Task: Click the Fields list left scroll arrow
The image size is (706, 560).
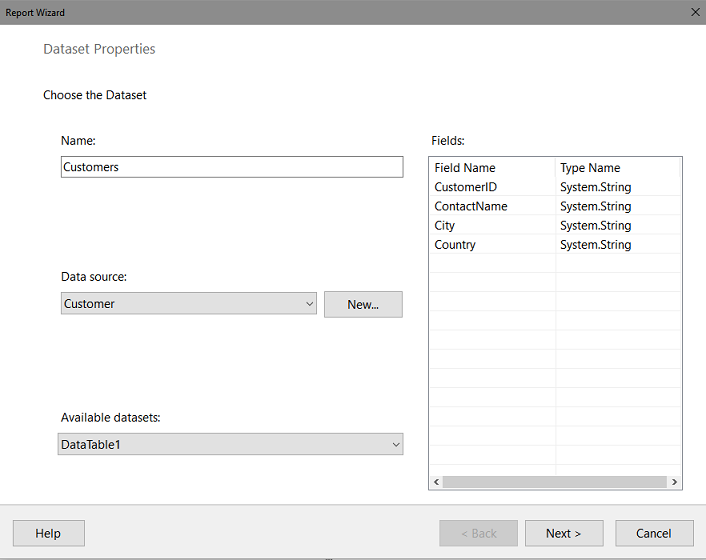Action: coord(436,482)
